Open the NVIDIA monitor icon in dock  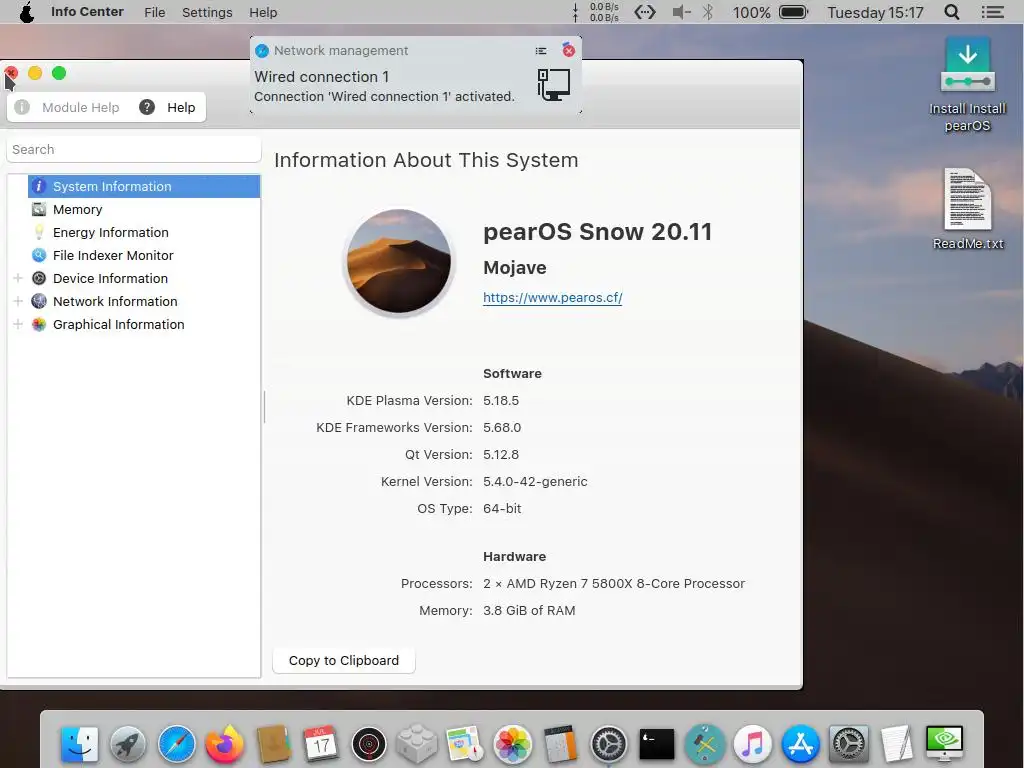[x=944, y=744]
